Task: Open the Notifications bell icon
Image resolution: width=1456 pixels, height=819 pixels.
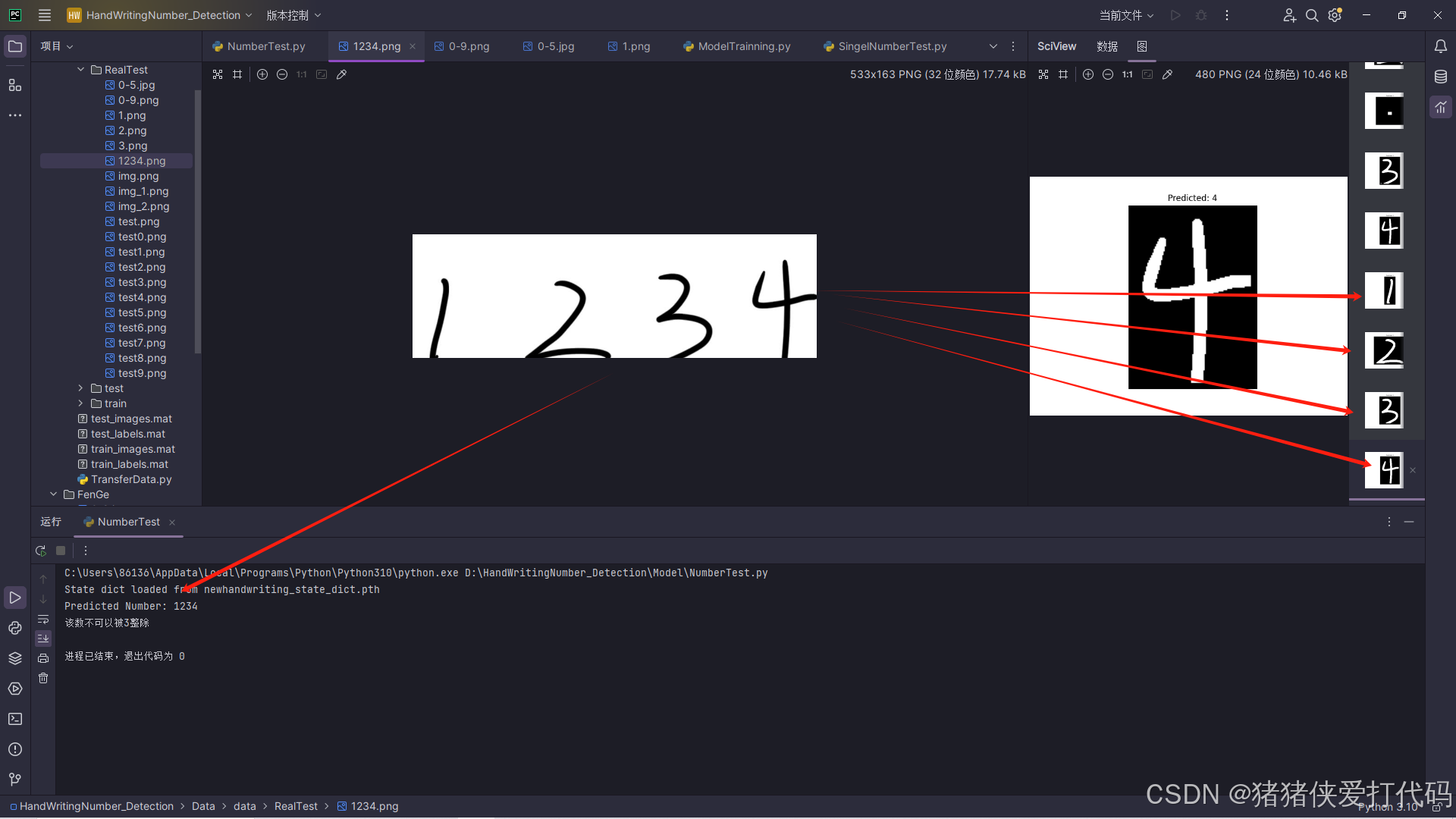Action: click(1441, 46)
